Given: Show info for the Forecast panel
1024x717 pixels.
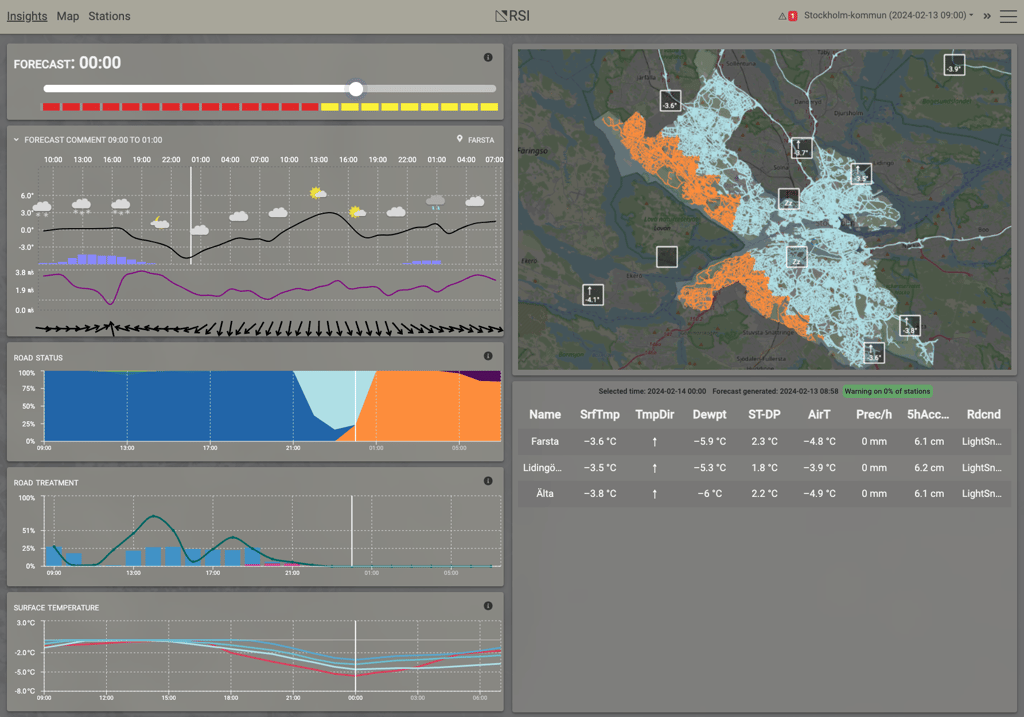Looking at the screenshot, I should pyautogui.click(x=488, y=57).
